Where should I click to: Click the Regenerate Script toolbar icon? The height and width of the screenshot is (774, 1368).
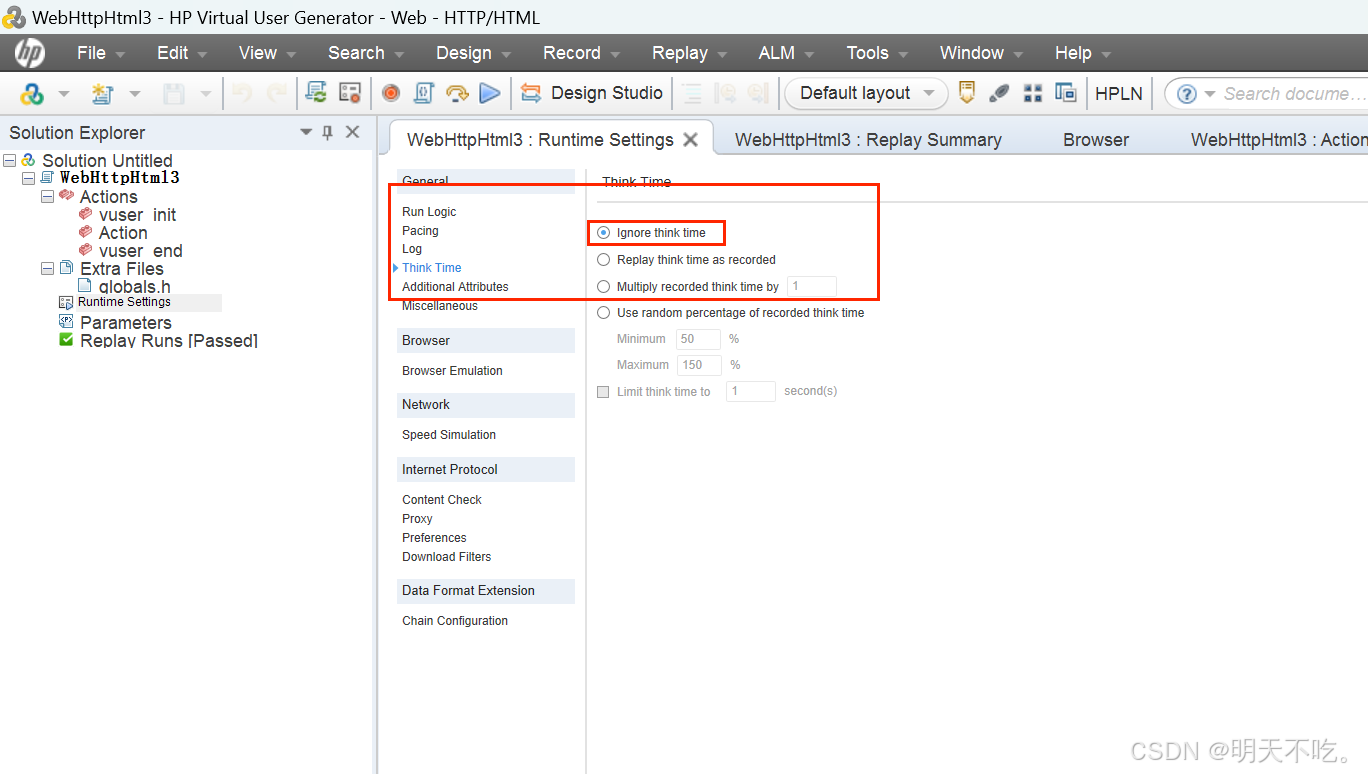(x=316, y=93)
